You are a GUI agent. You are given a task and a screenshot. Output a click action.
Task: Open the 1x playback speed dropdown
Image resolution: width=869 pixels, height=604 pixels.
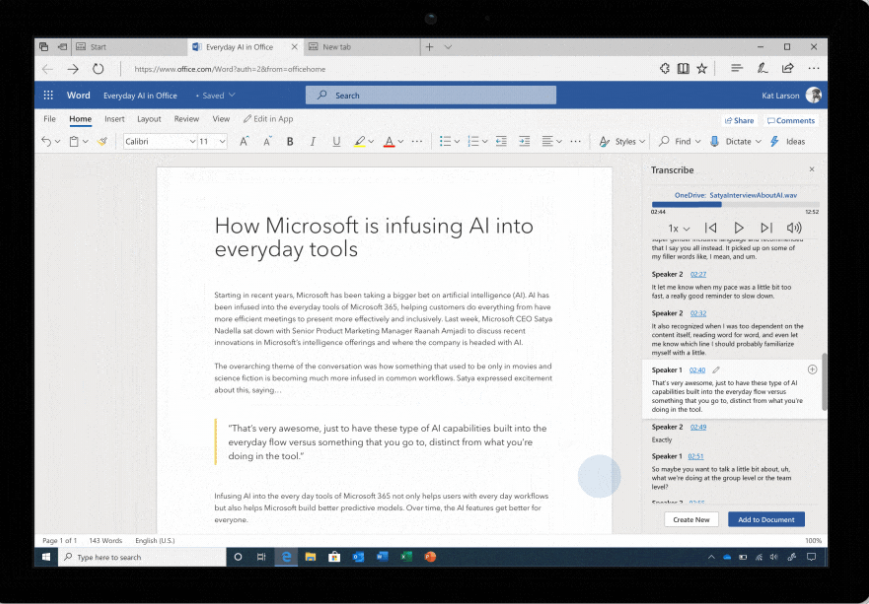point(678,228)
